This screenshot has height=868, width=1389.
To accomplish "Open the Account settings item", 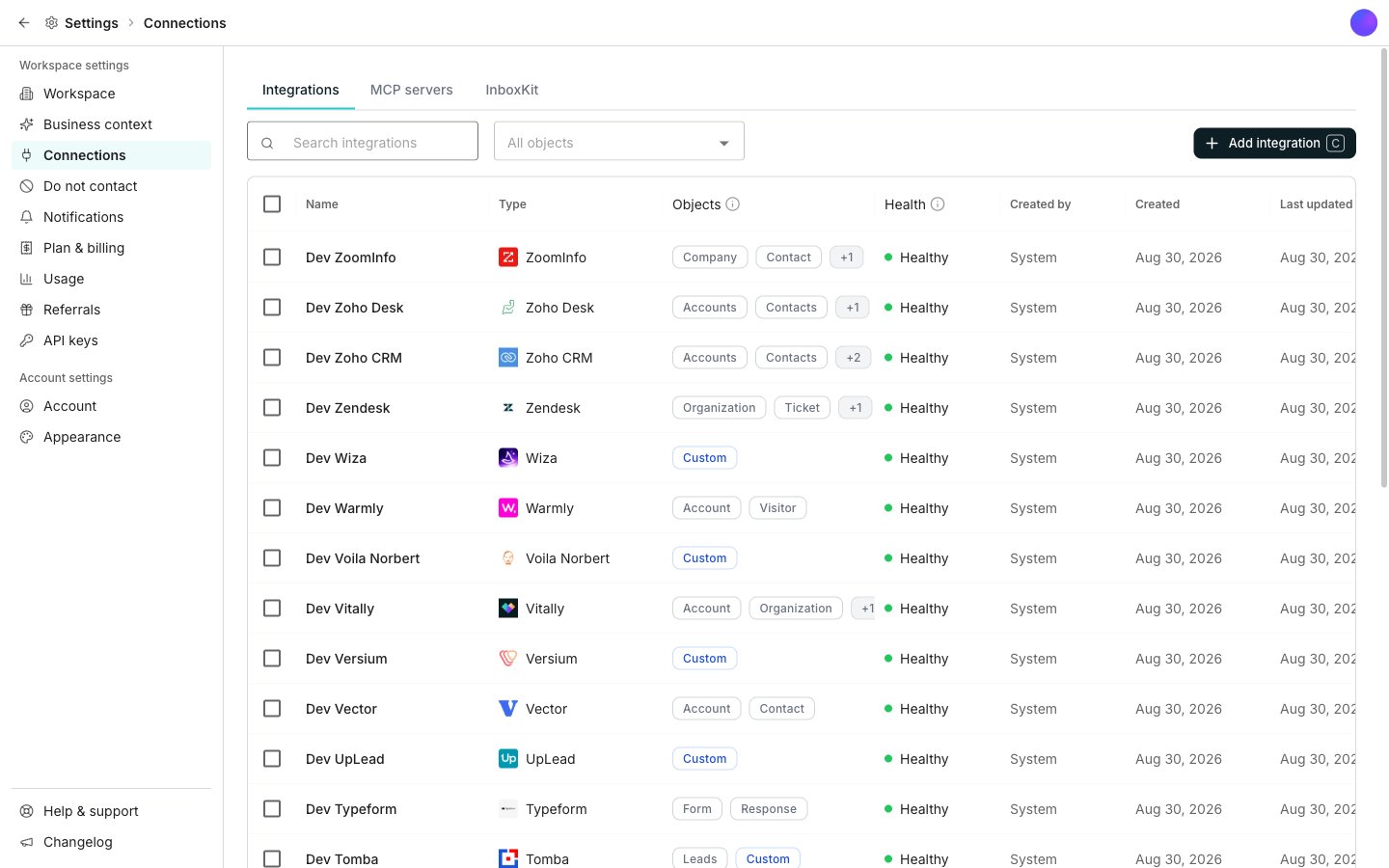I will [111, 406].
